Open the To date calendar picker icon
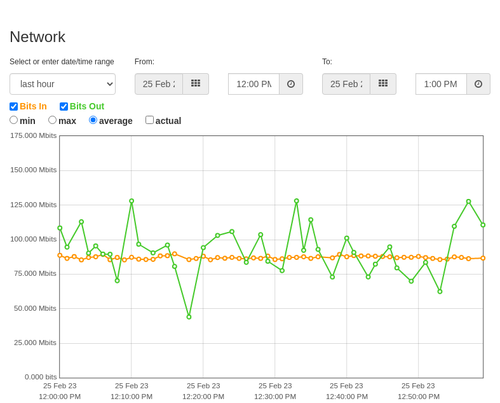The width and height of the screenshot is (500, 403). [383, 84]
